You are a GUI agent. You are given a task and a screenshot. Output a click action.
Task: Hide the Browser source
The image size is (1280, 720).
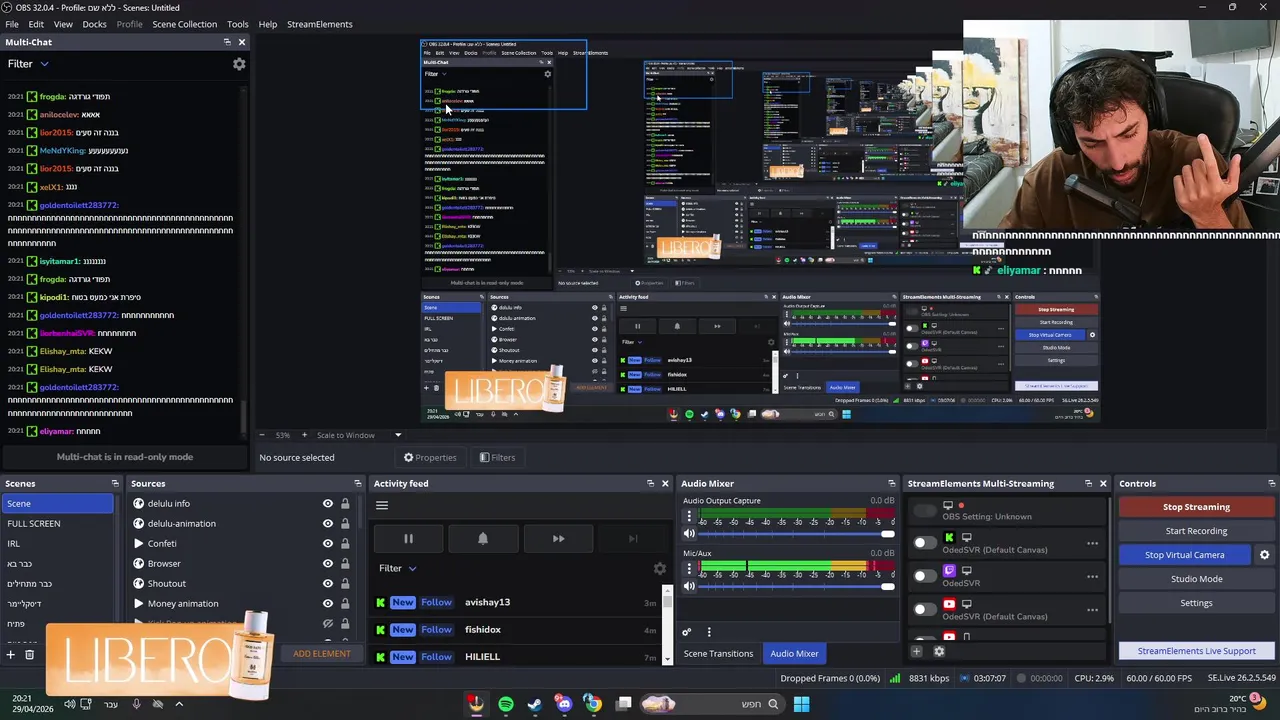(327, 564)
